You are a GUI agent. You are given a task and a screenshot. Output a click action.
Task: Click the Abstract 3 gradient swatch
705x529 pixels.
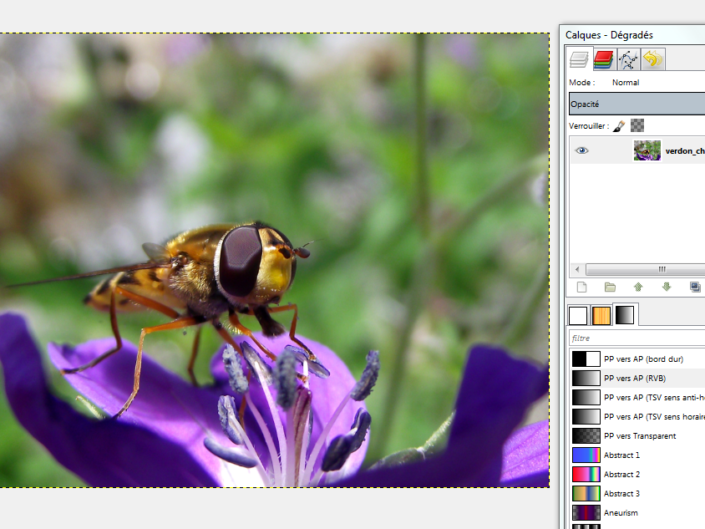[x=586, y=493]
